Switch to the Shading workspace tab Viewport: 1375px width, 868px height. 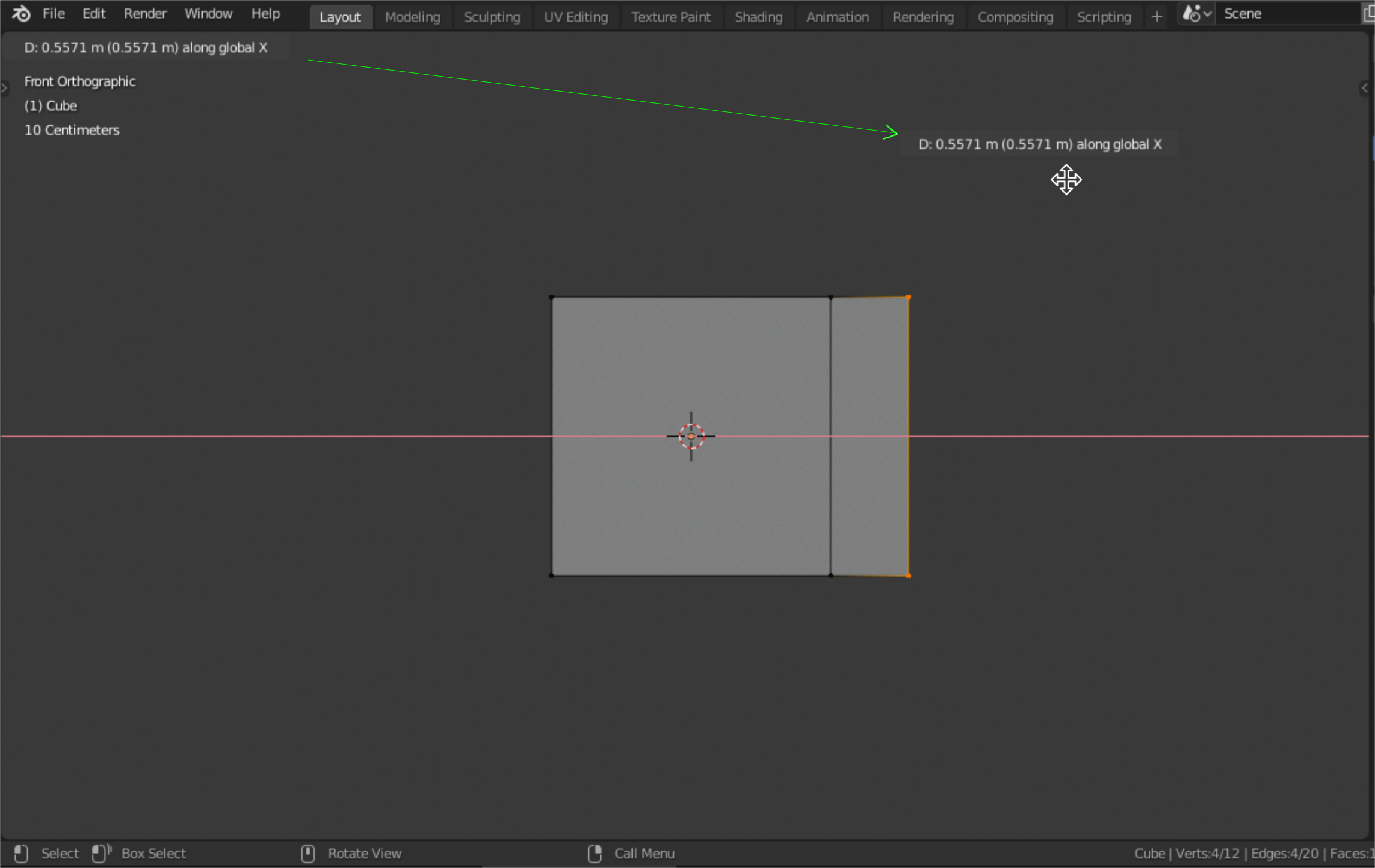coord(758,17)
